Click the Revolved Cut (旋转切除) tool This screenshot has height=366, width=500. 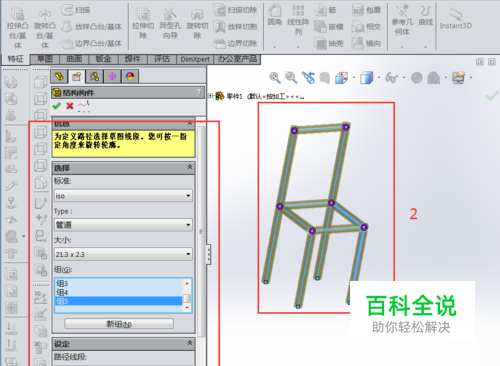tap(197, 24)
